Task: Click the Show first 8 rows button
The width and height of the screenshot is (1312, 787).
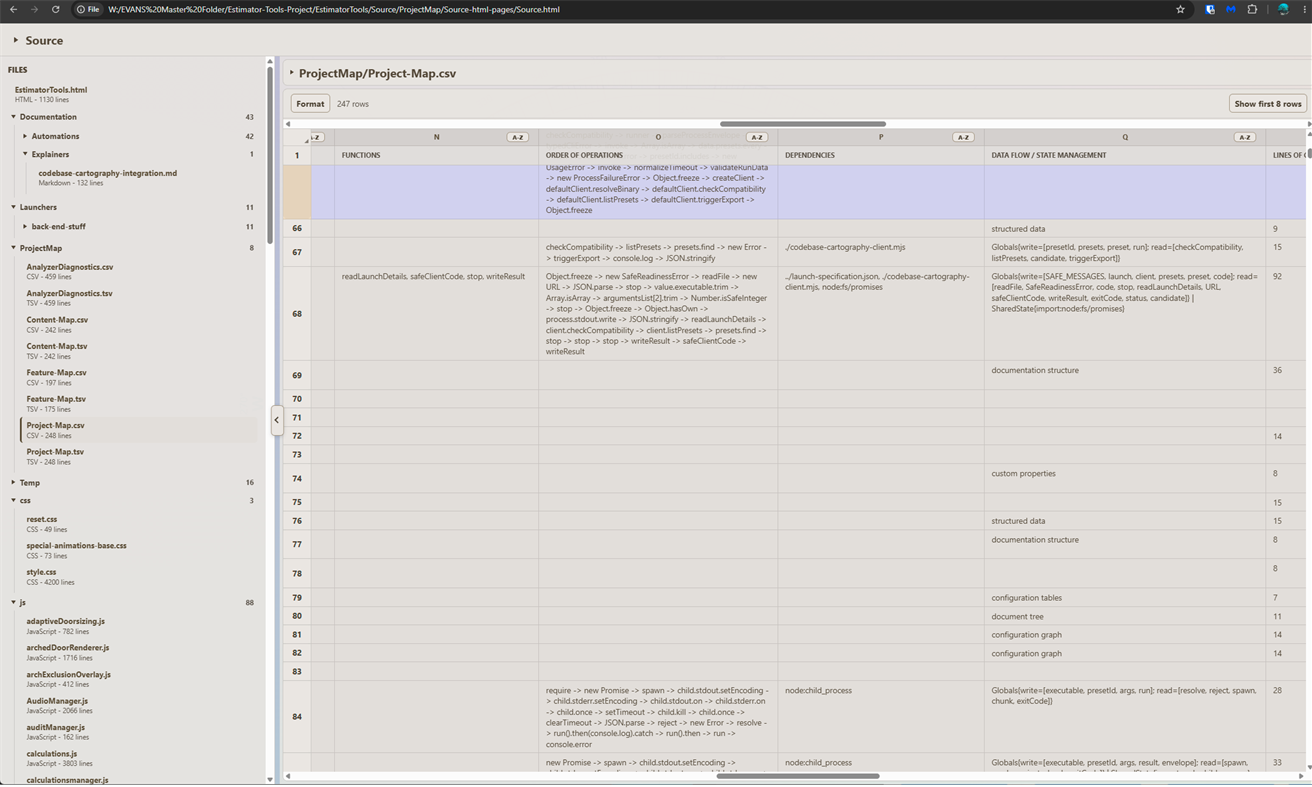Action: (x=1267, y=103)
